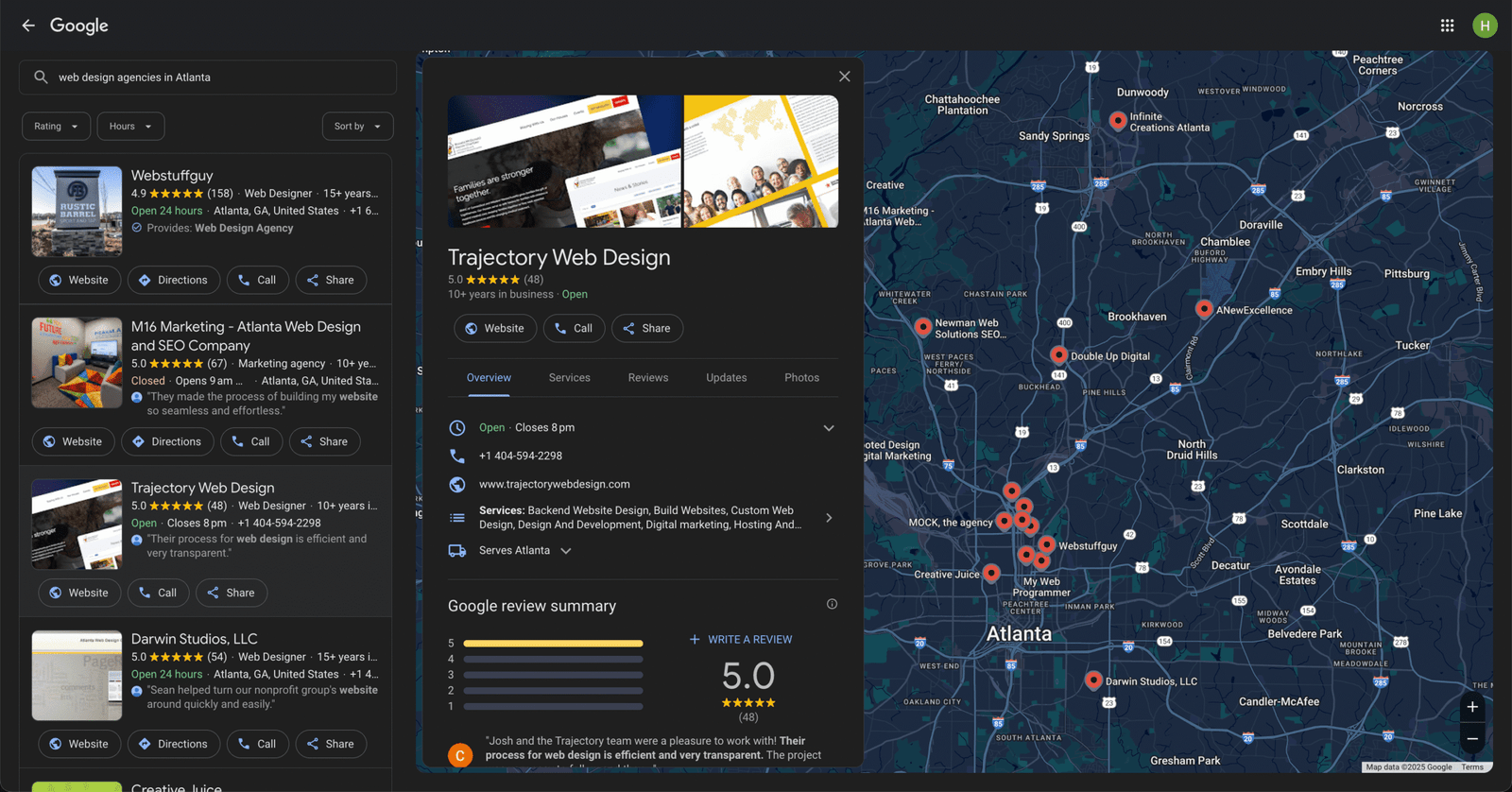The image size is (1512, 792).
Task: Click the 5-star rating bar
Action: pos(553,644)
